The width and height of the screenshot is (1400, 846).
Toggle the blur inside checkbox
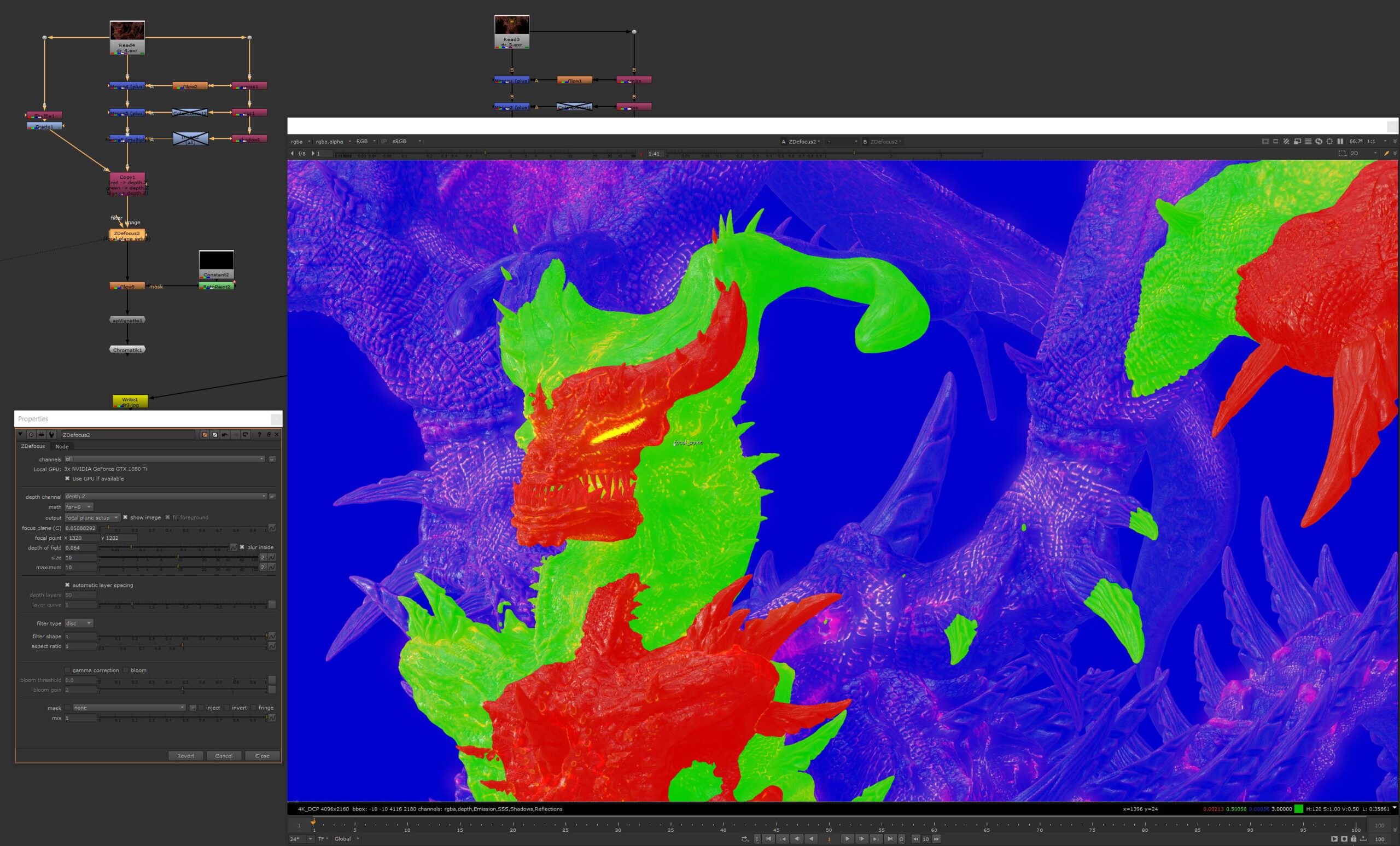coord(242,547)
